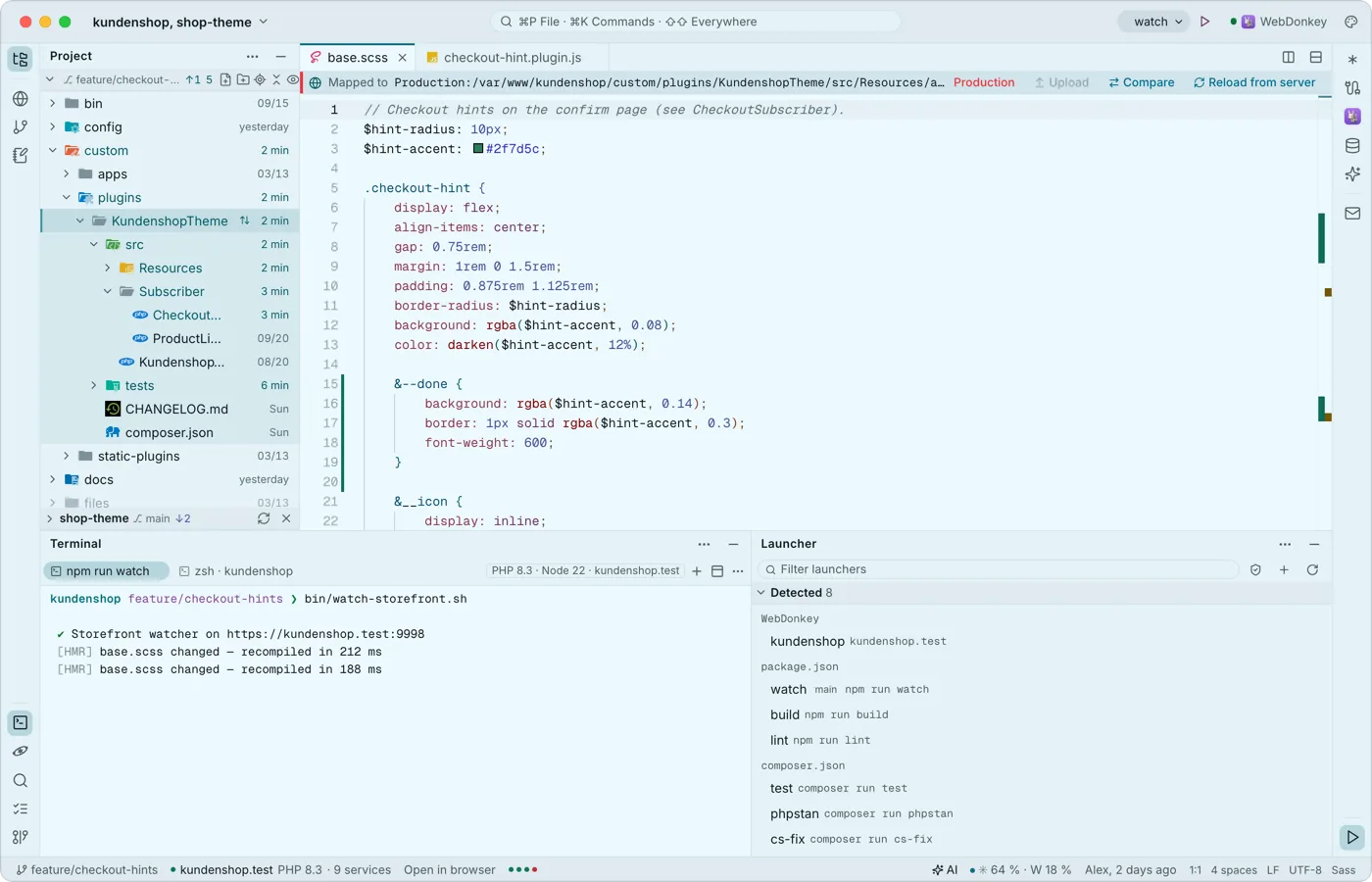Click Compare in the remote mapping bar
This screenshot has height=882, width=1372.
(x=1142, y=82)
